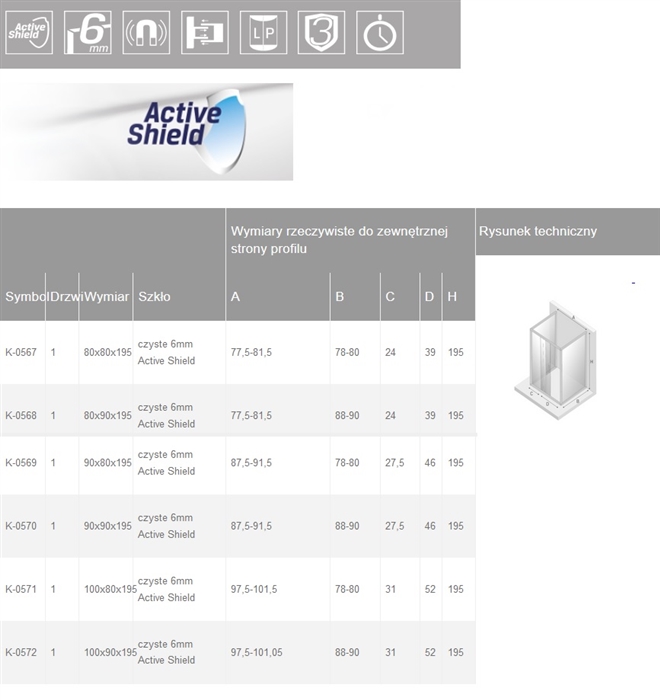This screenshot has height=700, width=660.
Task: Select symbol K-0572
Action: point(21,652)
